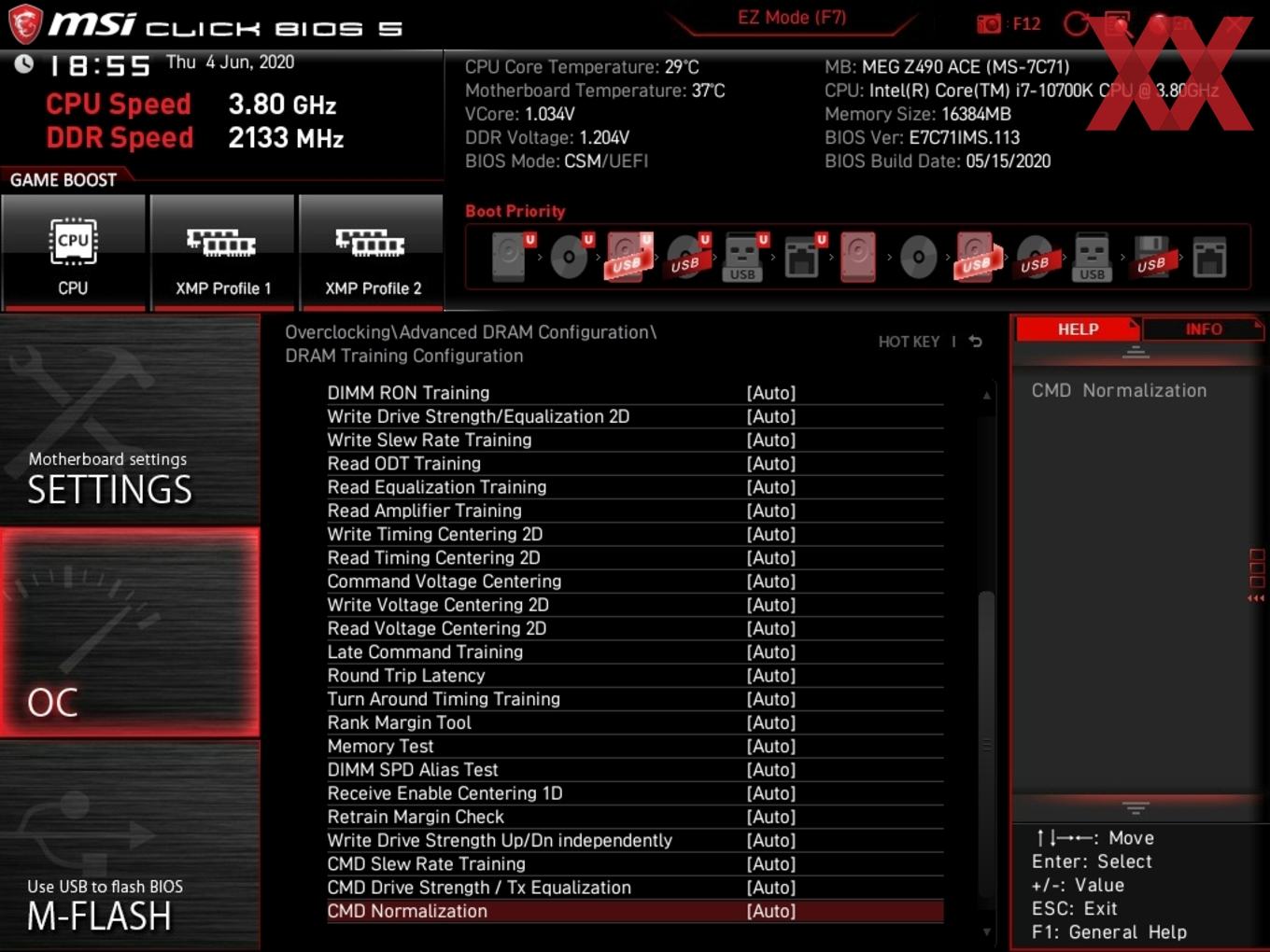Select CMD Drive Strength / Tx Equalization row

[x=635, y=888]
